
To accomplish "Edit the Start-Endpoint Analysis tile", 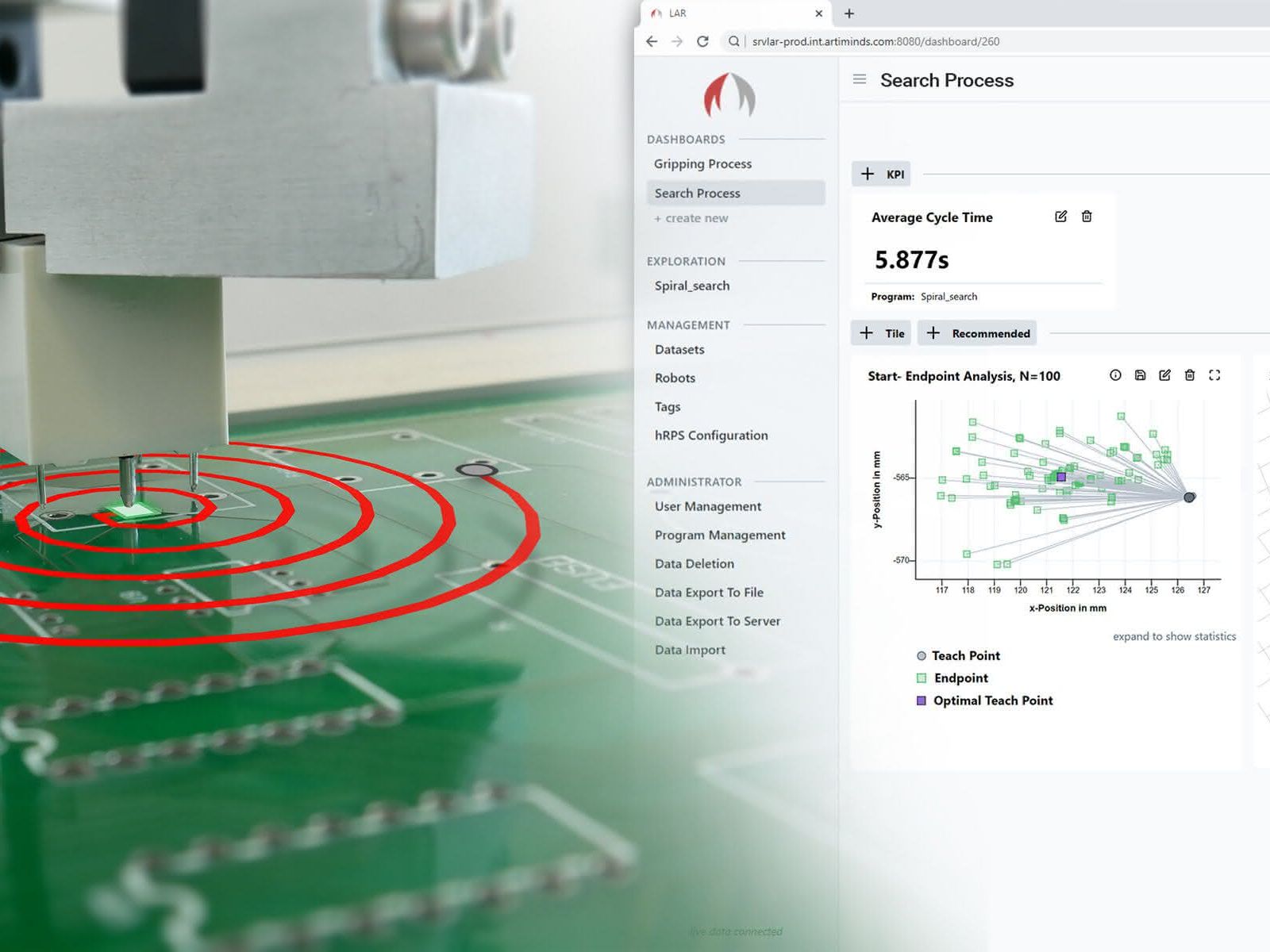I will [1164, 375].
